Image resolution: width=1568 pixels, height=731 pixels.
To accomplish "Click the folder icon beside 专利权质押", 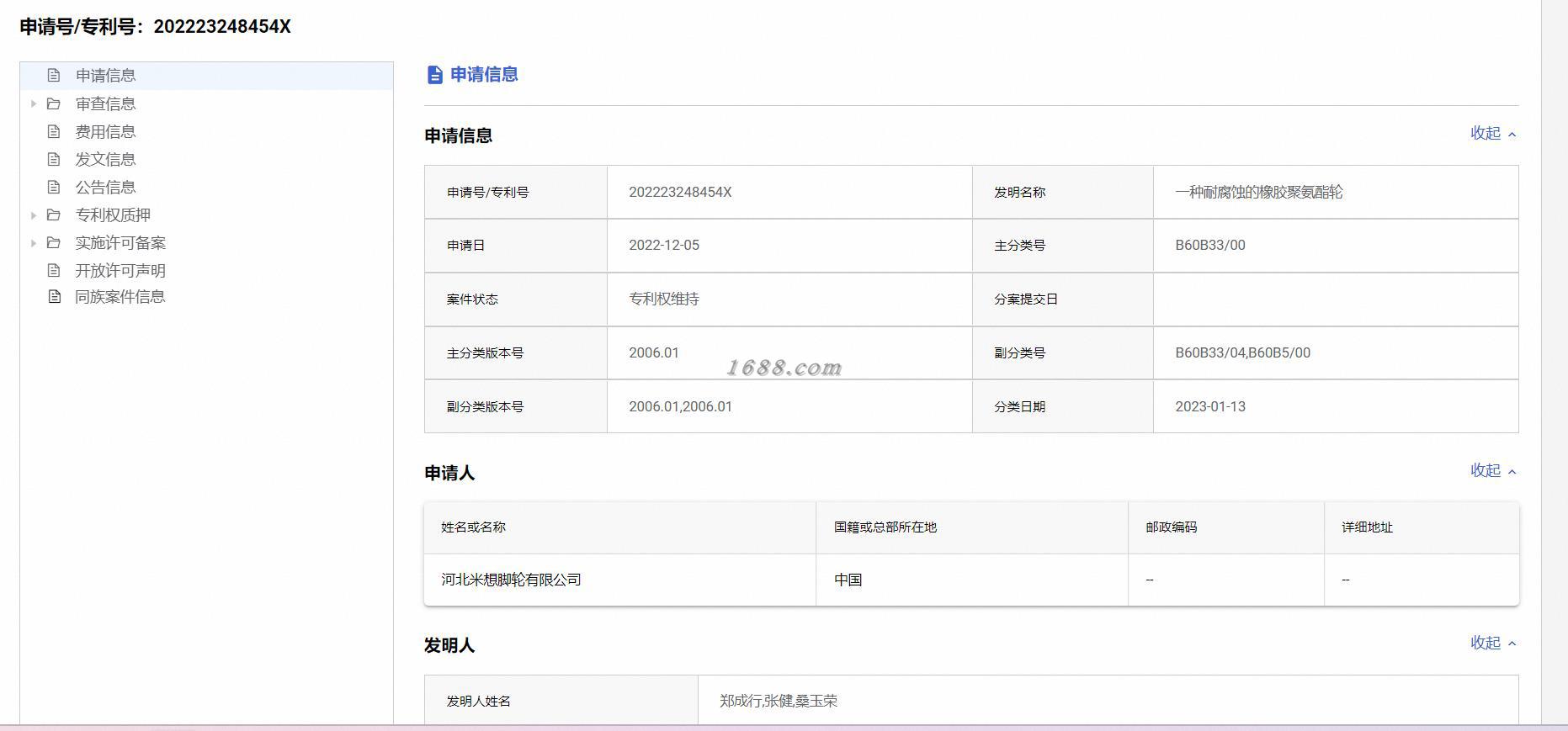I will 54,215.
